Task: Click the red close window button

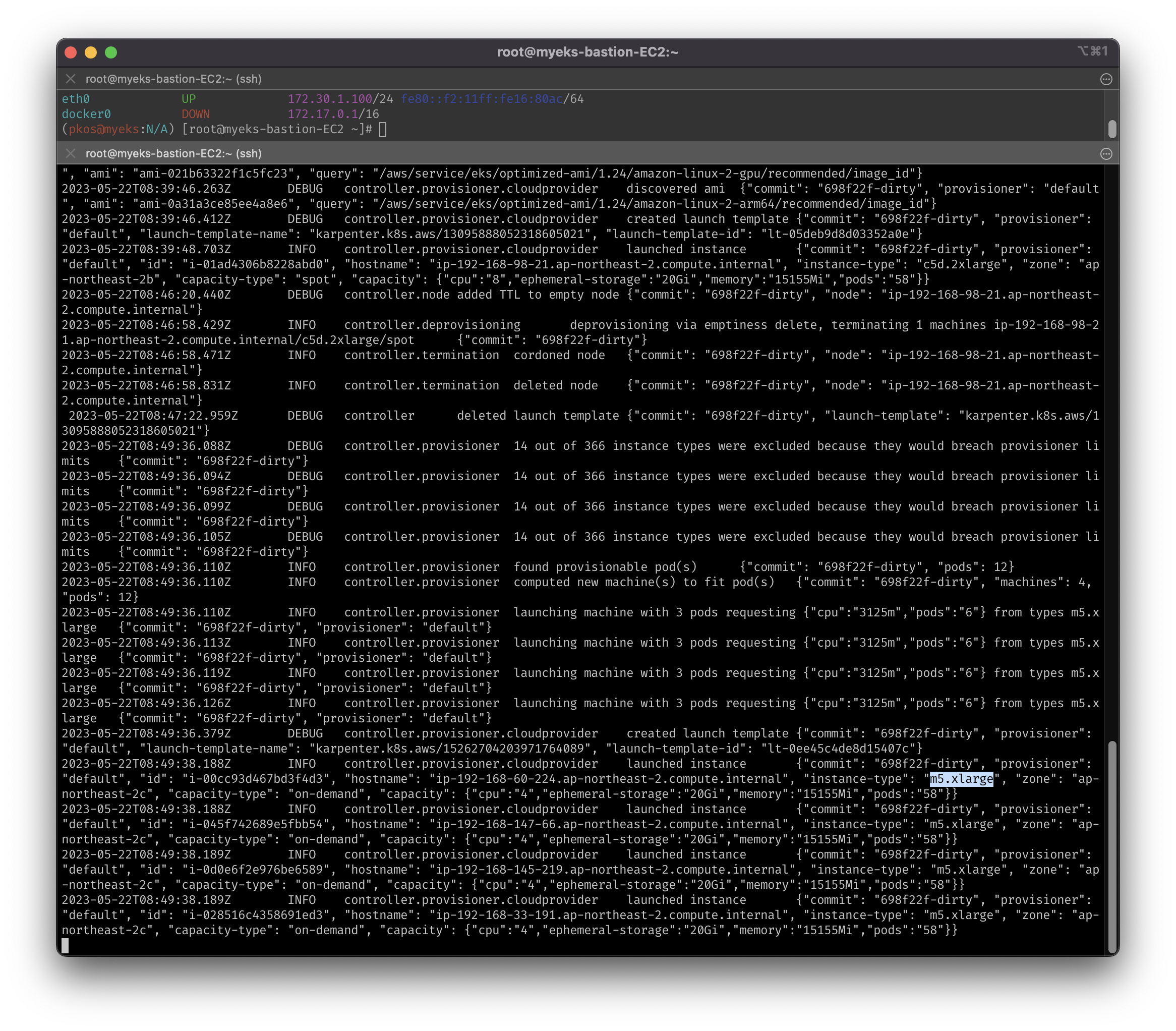Action: coord(71,52)
